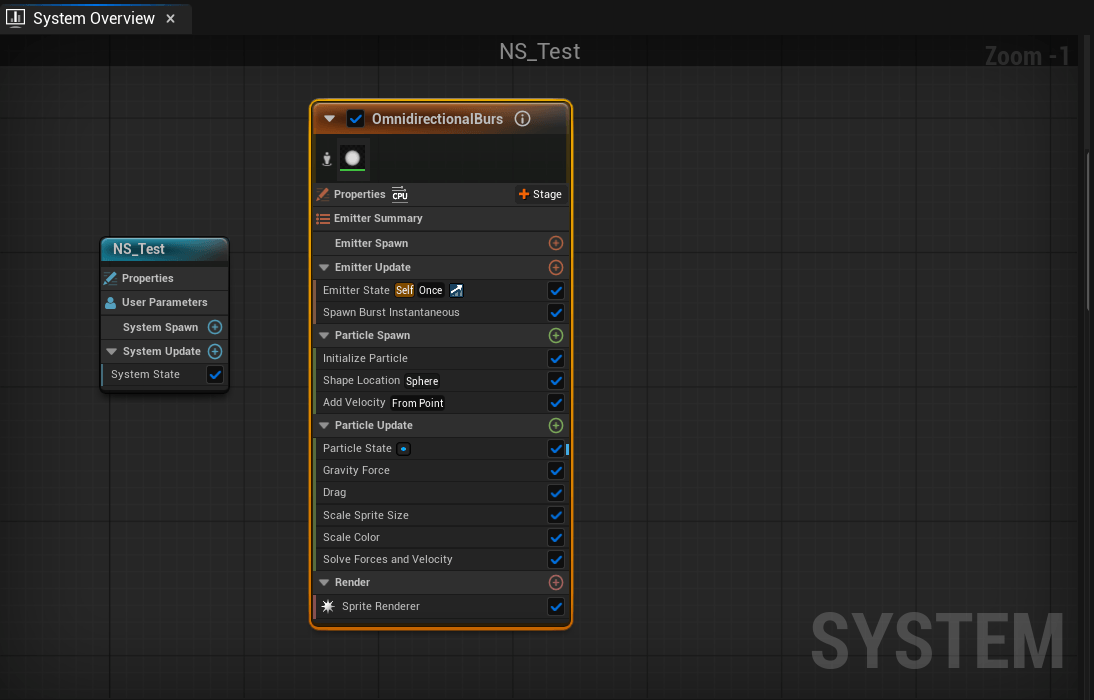Image resolution: width=1094 pixels, height=700 pixels.
Task: Close the System Overview tab
Action: click(170, 19)
